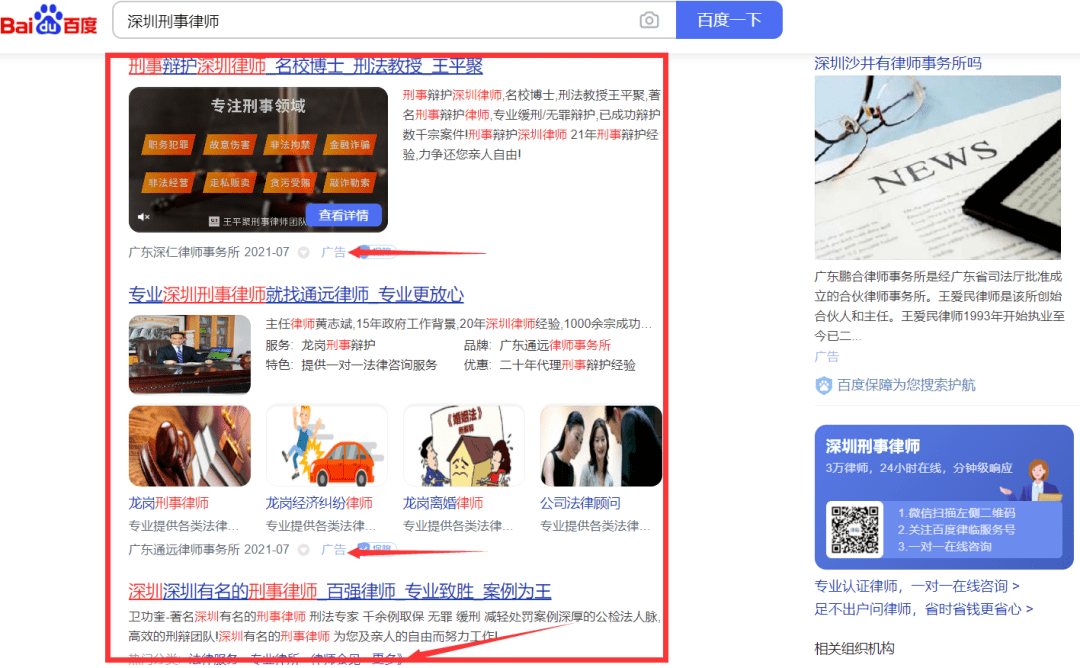Click the 广告 label under the 广东鹏合 description

tap(827, 357)
